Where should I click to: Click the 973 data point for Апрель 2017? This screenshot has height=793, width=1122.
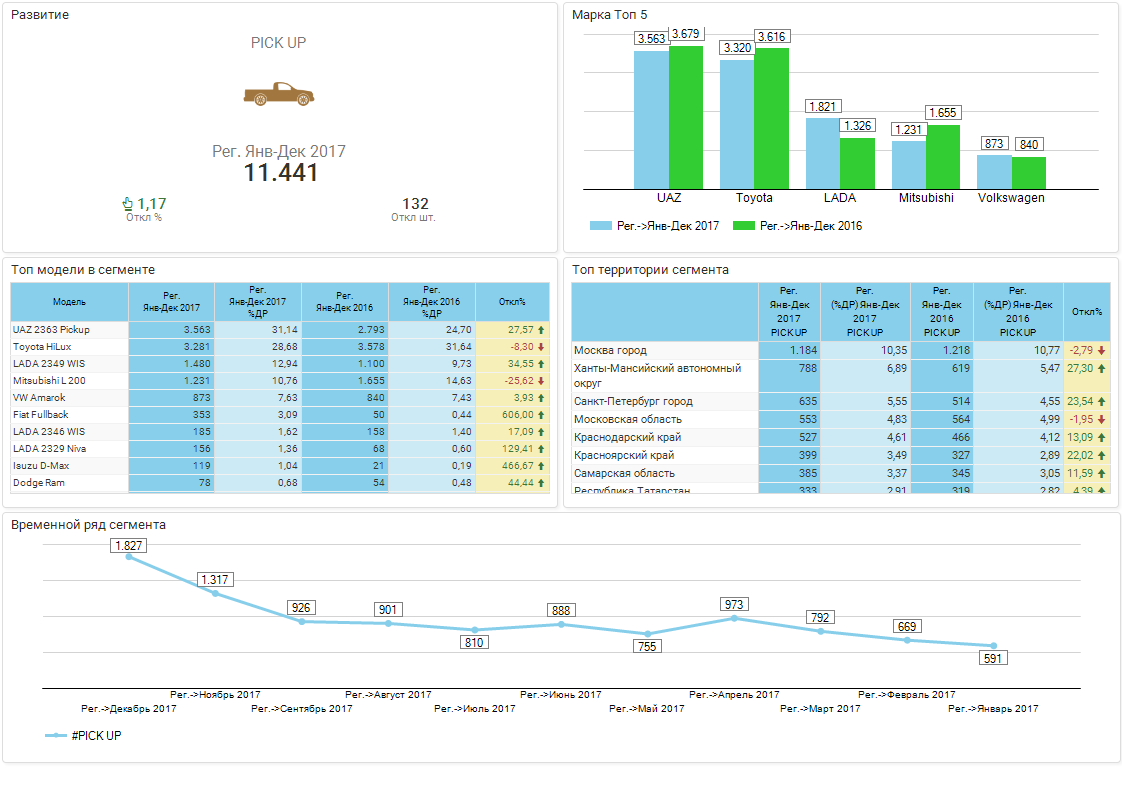click(734, 618)
